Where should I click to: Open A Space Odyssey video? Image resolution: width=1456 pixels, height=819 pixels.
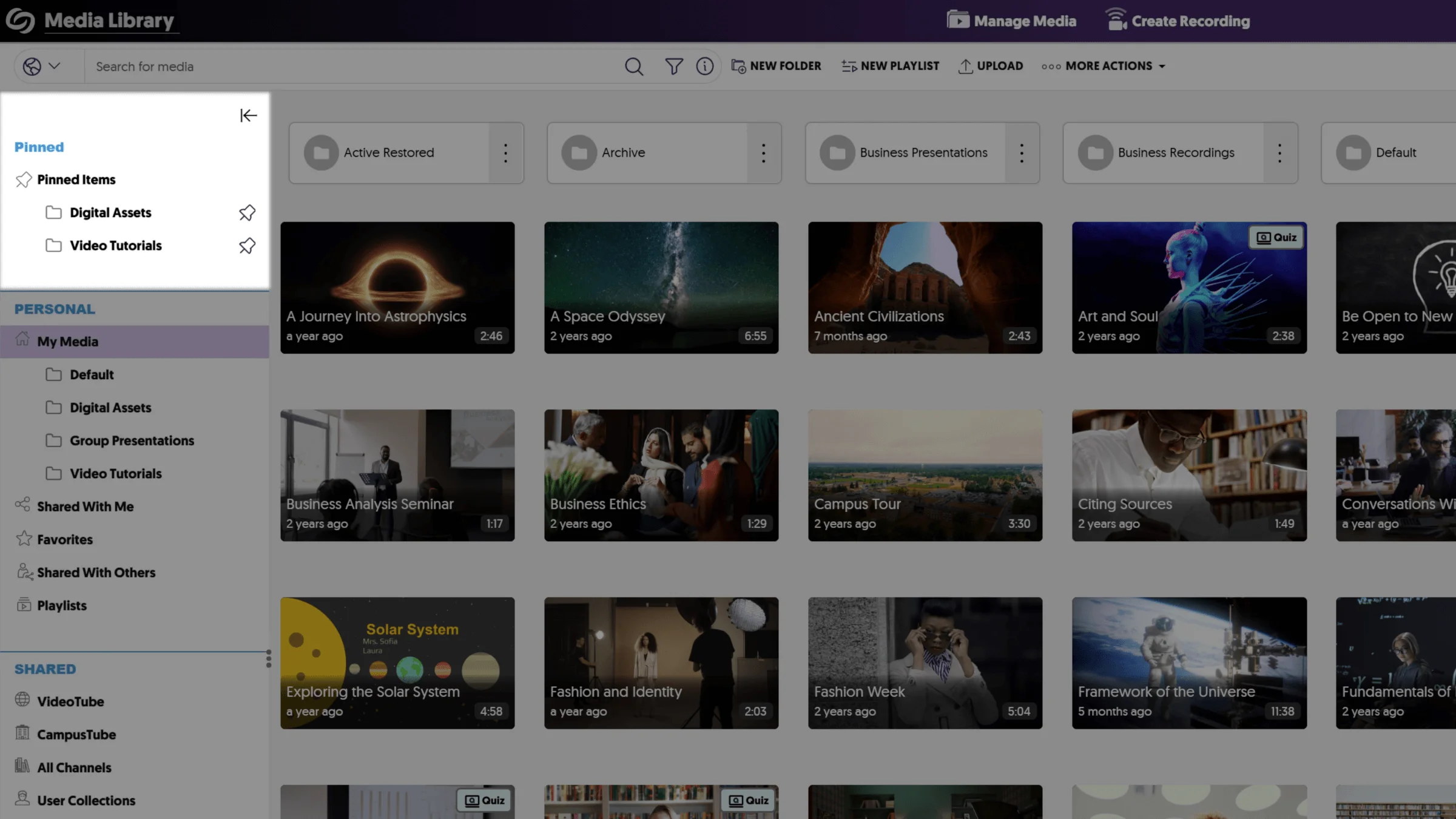pyautogui.click(x=661, y=288)
